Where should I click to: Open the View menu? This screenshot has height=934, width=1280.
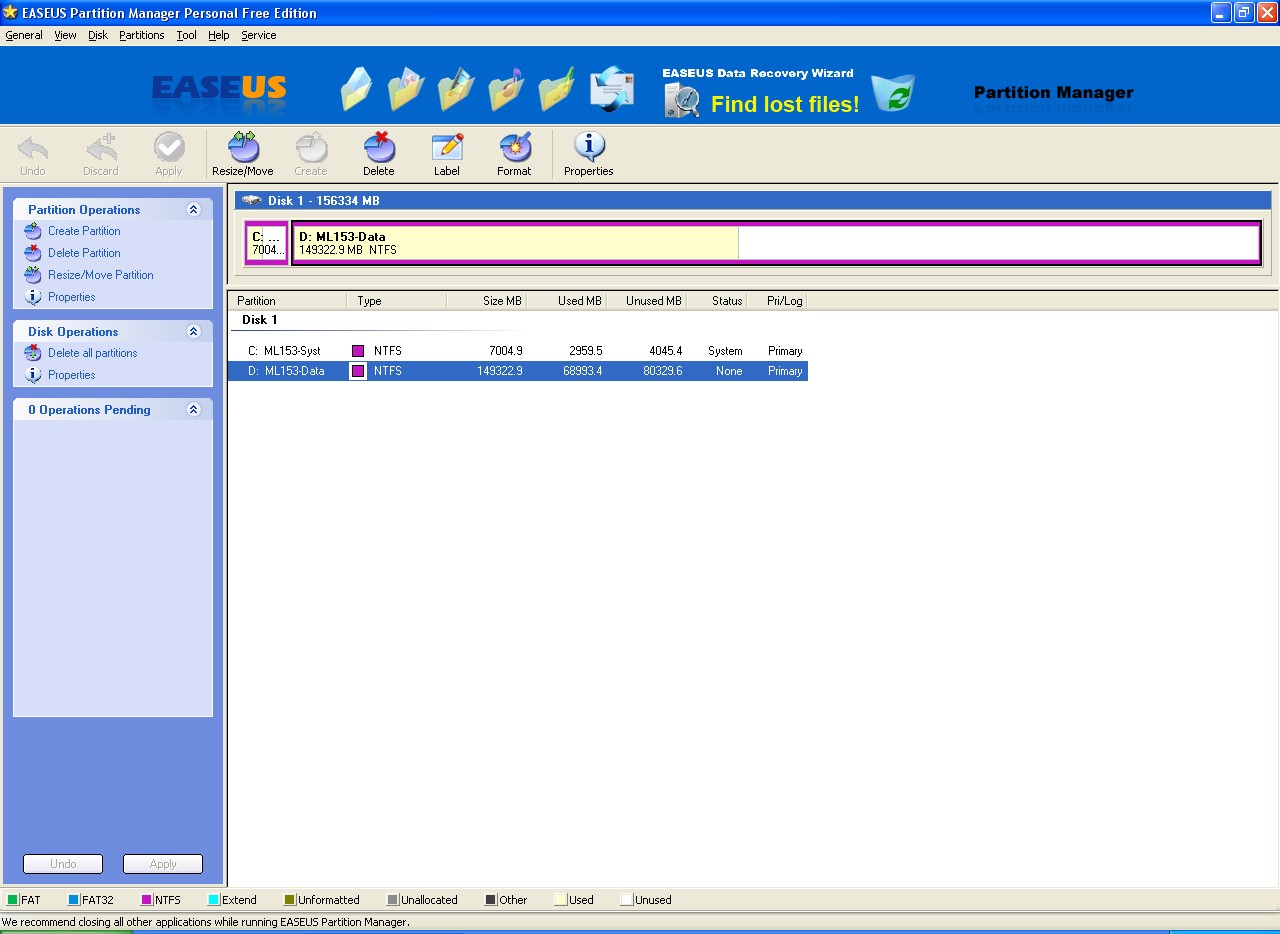click(x=65, y=35)
